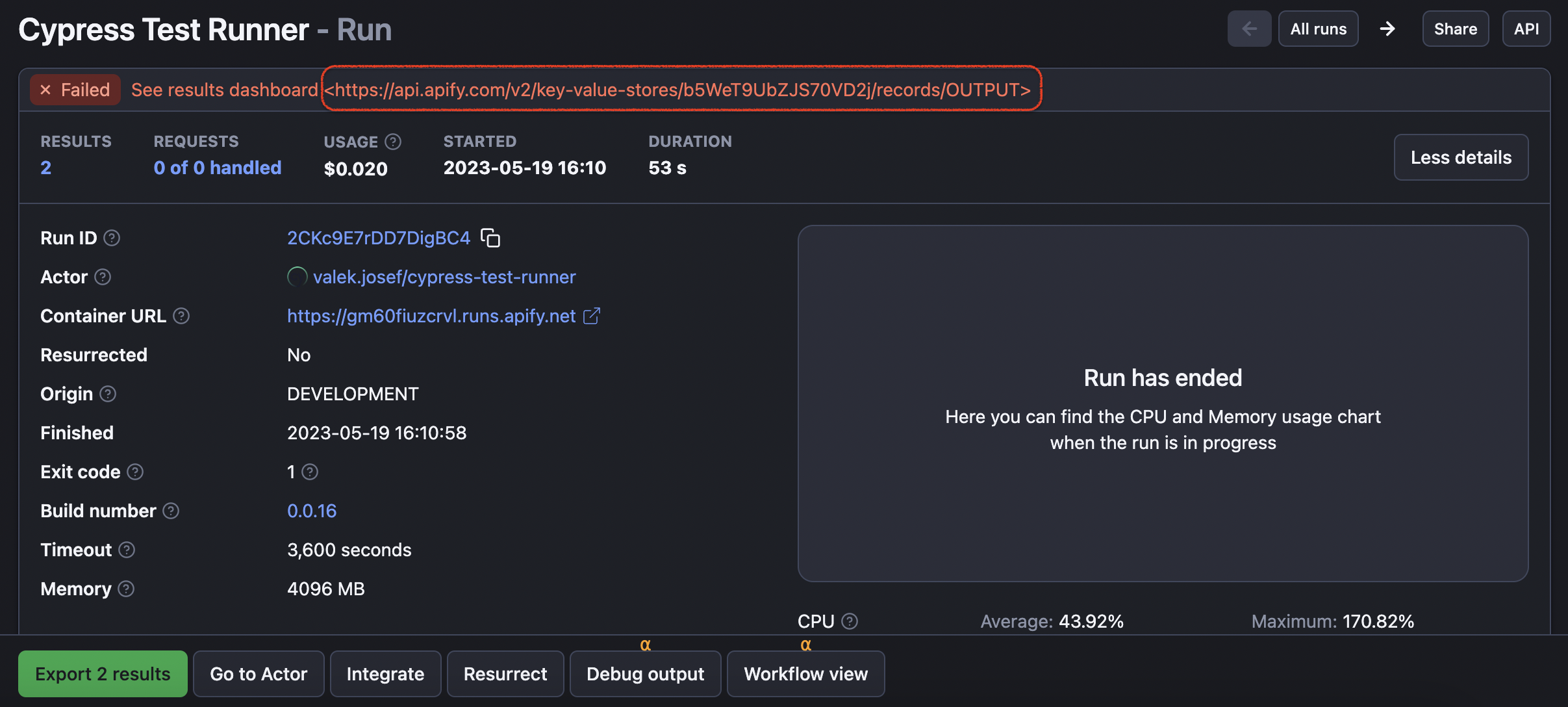This screenshot has height=707, width=1568.
Task: Collapse panel with Less details button
Action: (1460, 157)
